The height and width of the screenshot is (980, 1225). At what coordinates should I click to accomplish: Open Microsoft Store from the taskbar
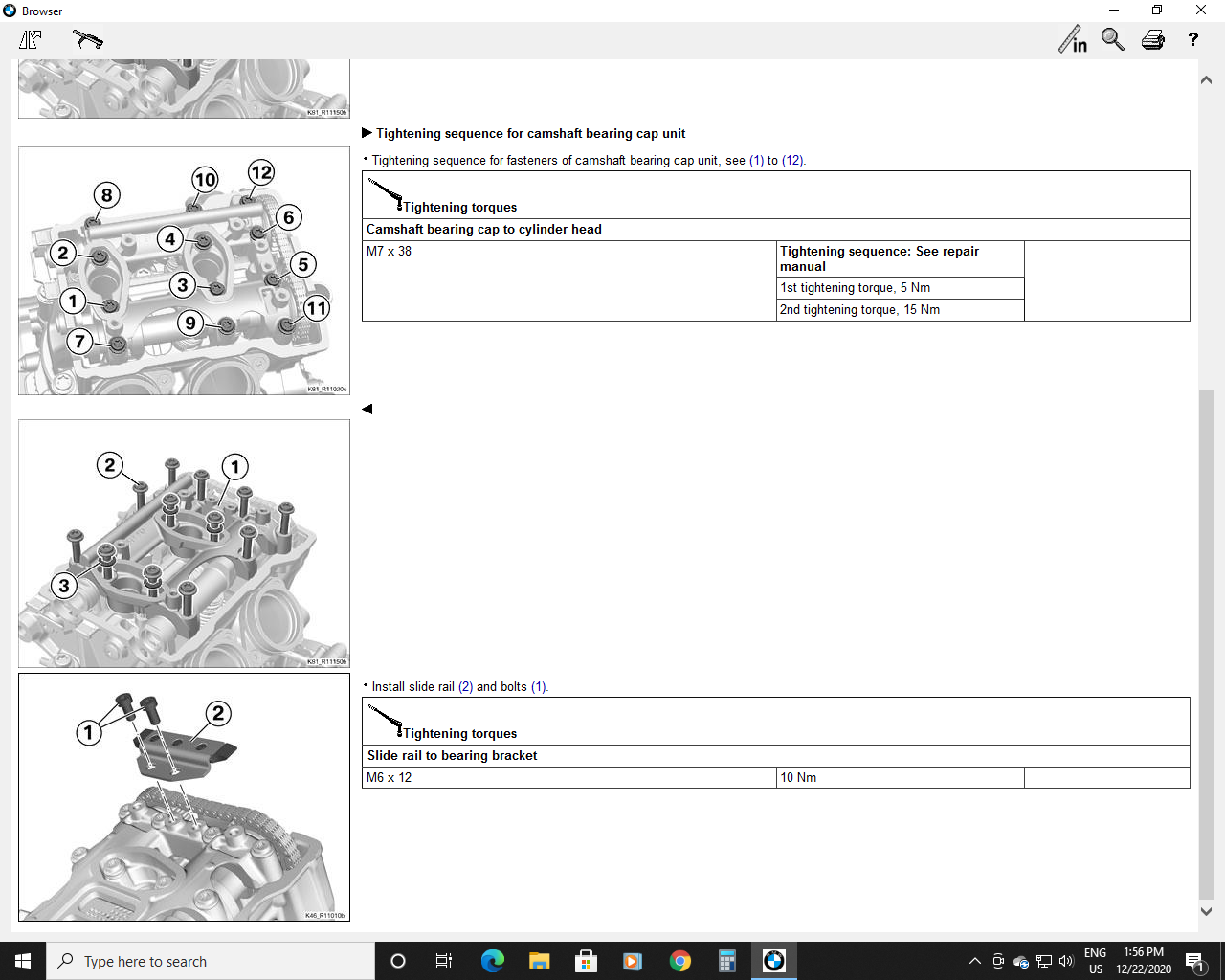pyautogui.click(x=586, y=961)
